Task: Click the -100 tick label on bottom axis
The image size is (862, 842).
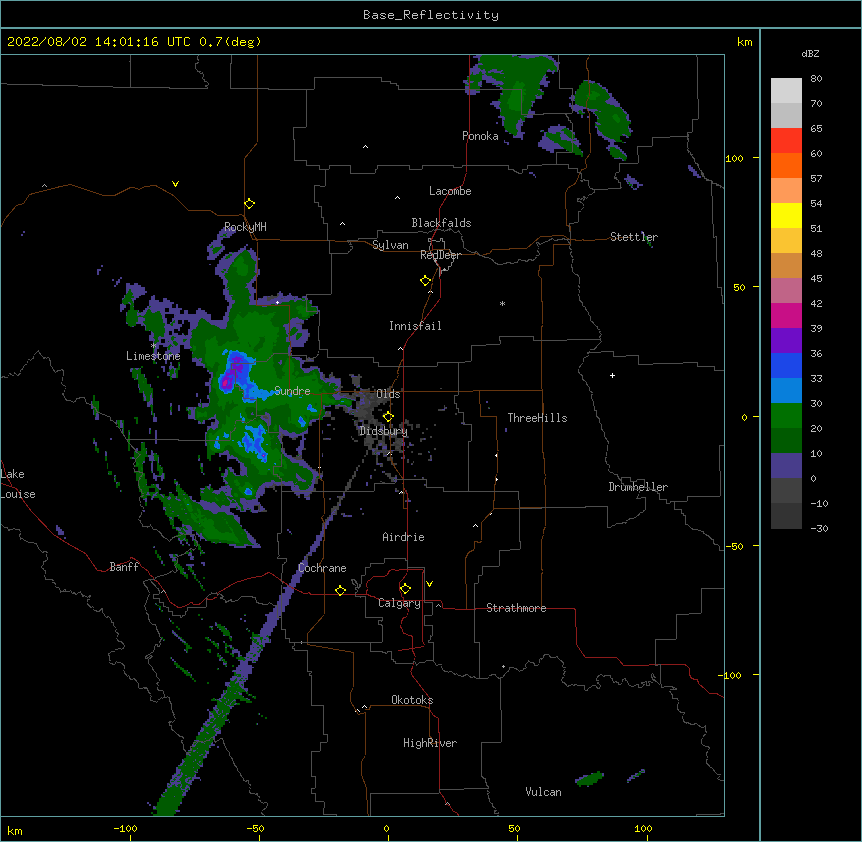Action: tap(125, 828)
